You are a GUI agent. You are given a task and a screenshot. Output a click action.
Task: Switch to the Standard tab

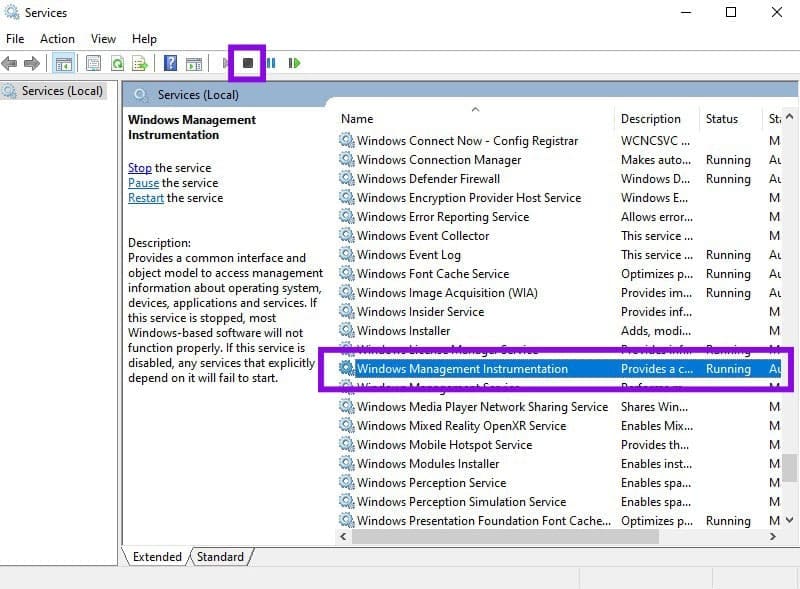coord(220,557)
